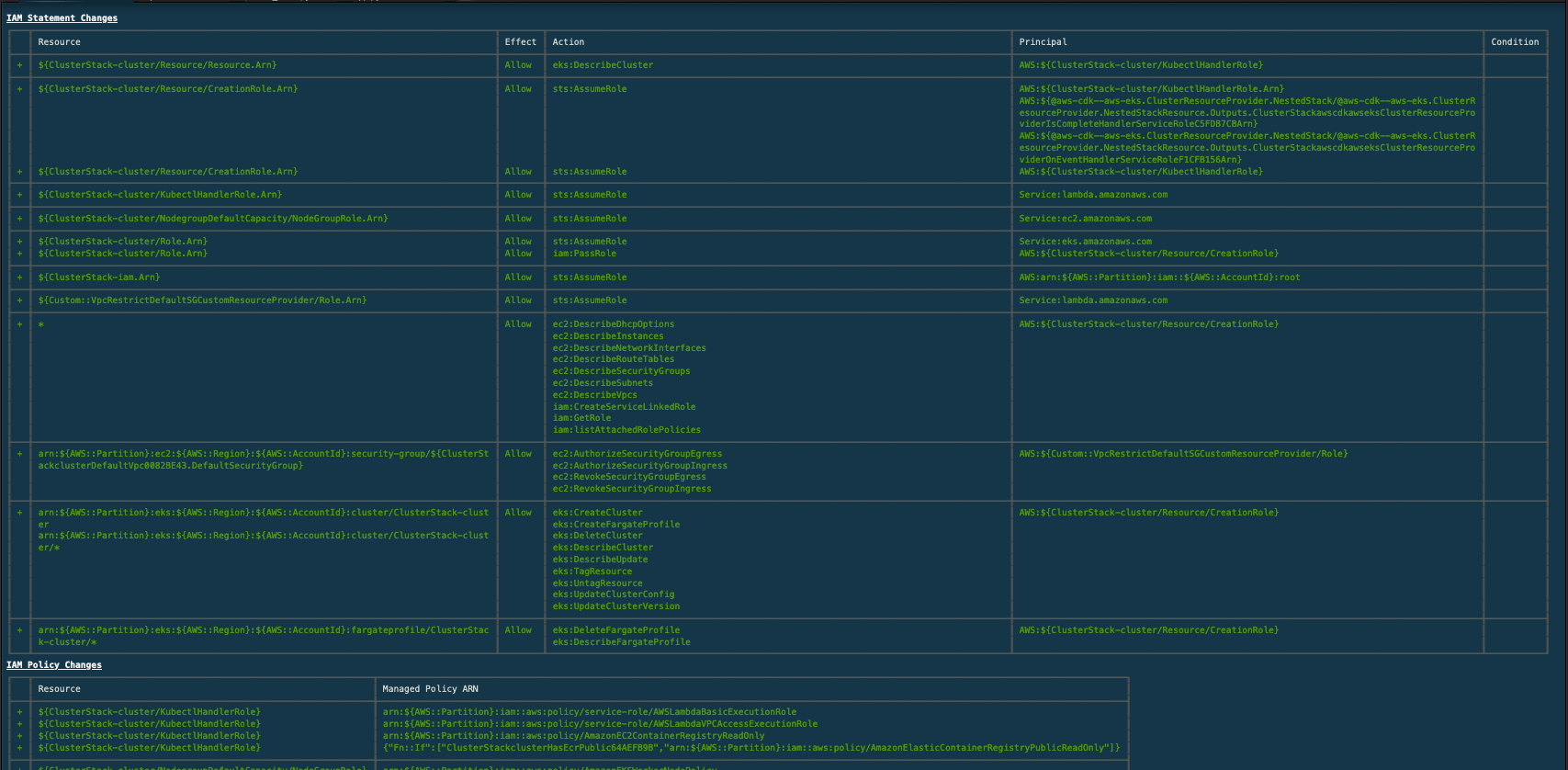Click the NodeGroupRole.Arn resource in statement table

[212, 219]
